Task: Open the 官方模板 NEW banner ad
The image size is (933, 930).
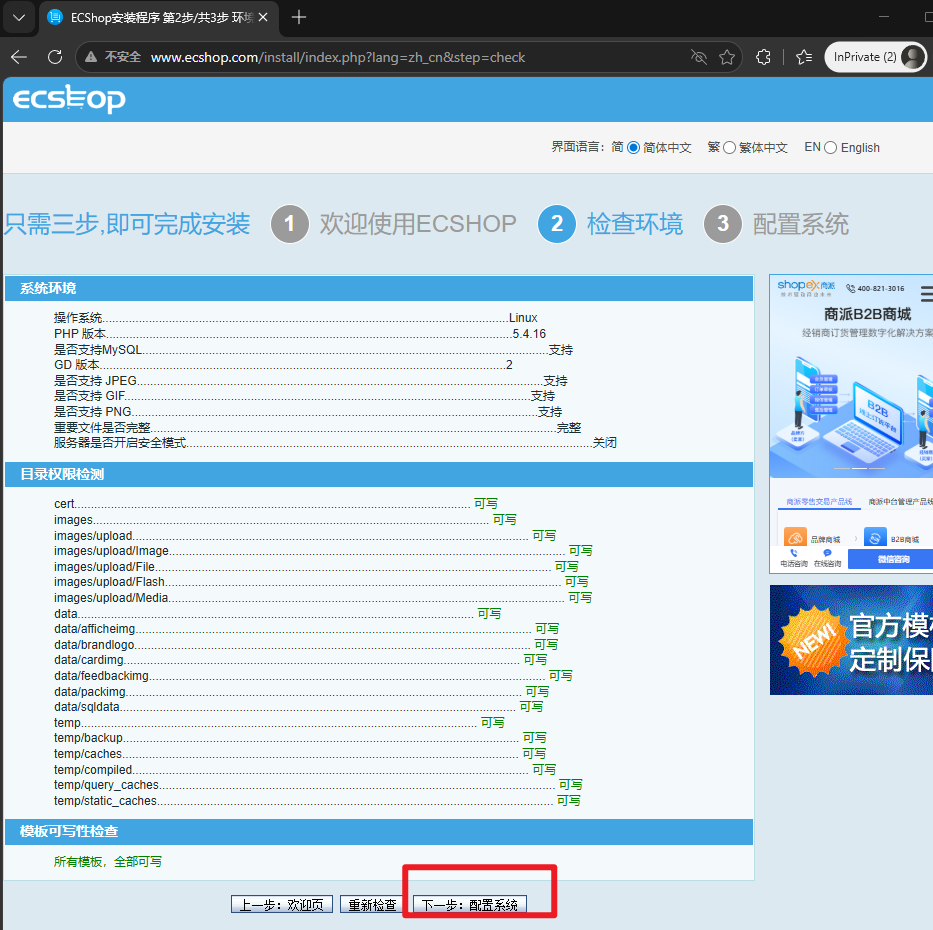Action: coord(851,640)
